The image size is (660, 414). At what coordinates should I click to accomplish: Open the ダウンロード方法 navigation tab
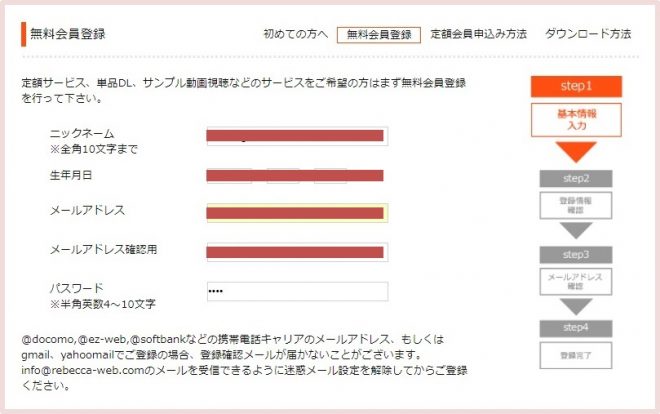[x=588, y=34]
